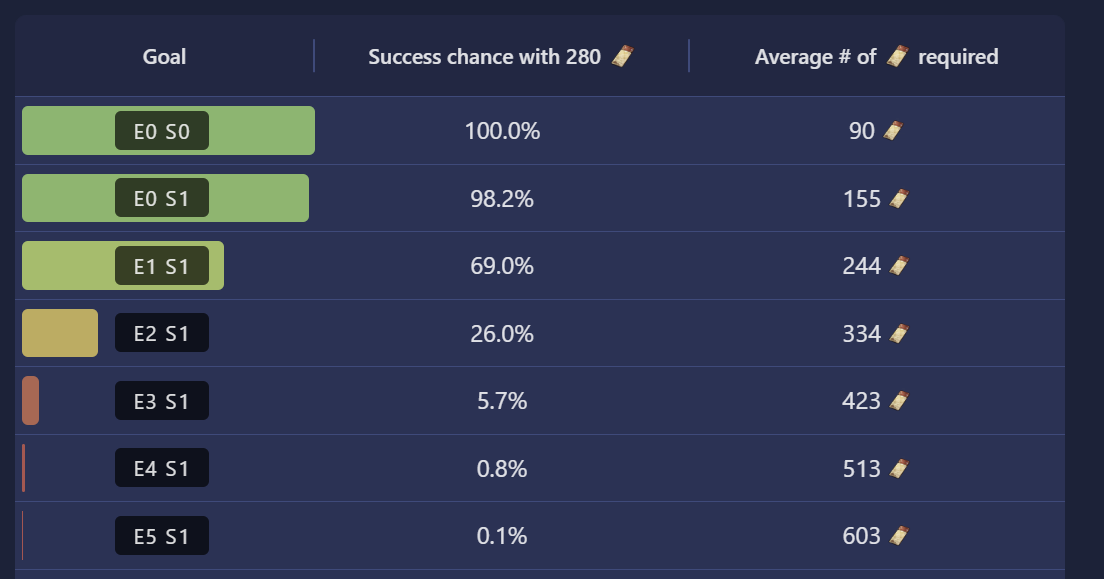
Task: Click the ticket icon next to 90
Action: pyautogui.click(x=893, y=131)
